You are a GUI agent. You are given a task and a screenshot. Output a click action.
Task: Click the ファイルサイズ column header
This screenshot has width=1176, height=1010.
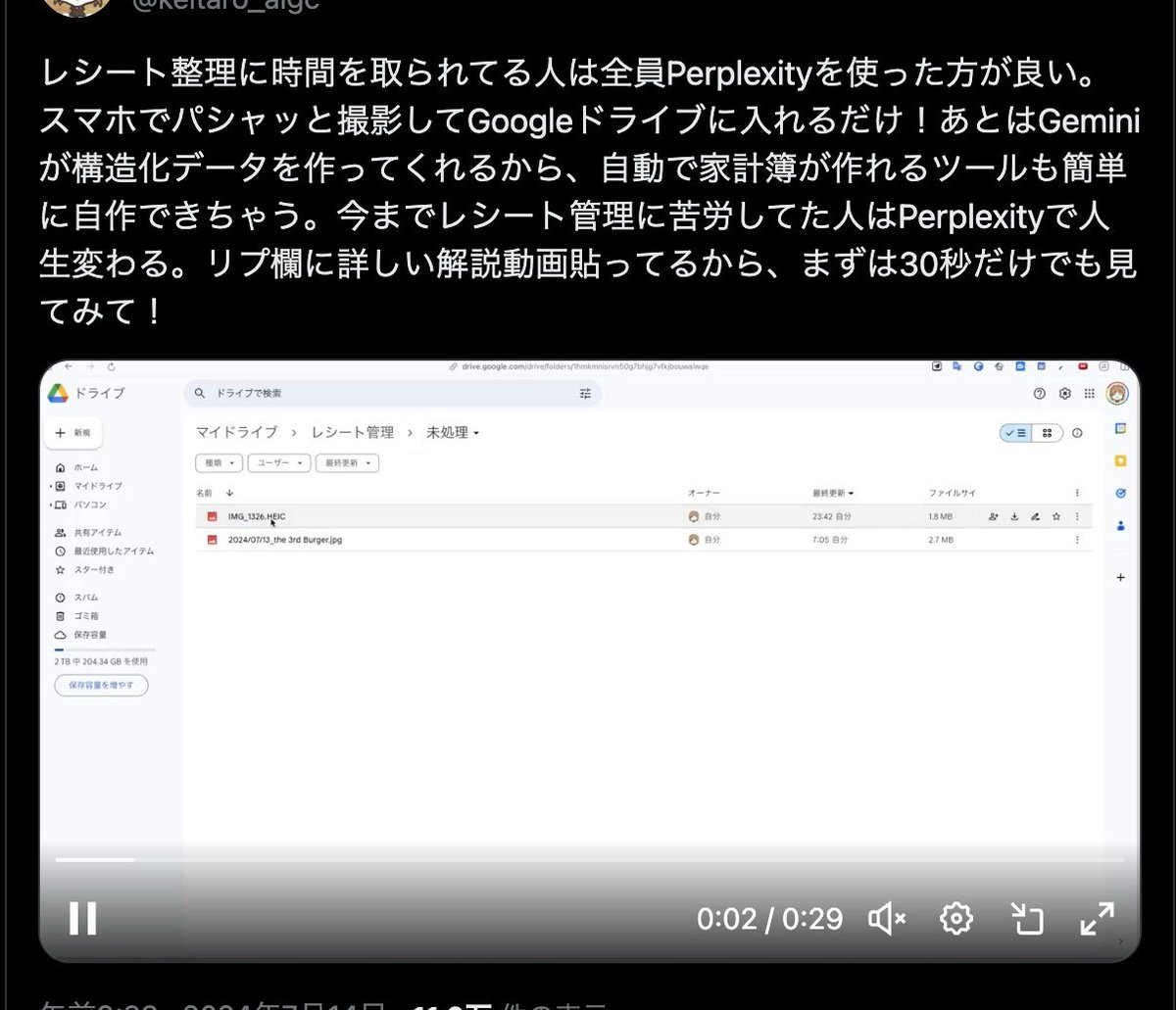(x=952, y=493)
